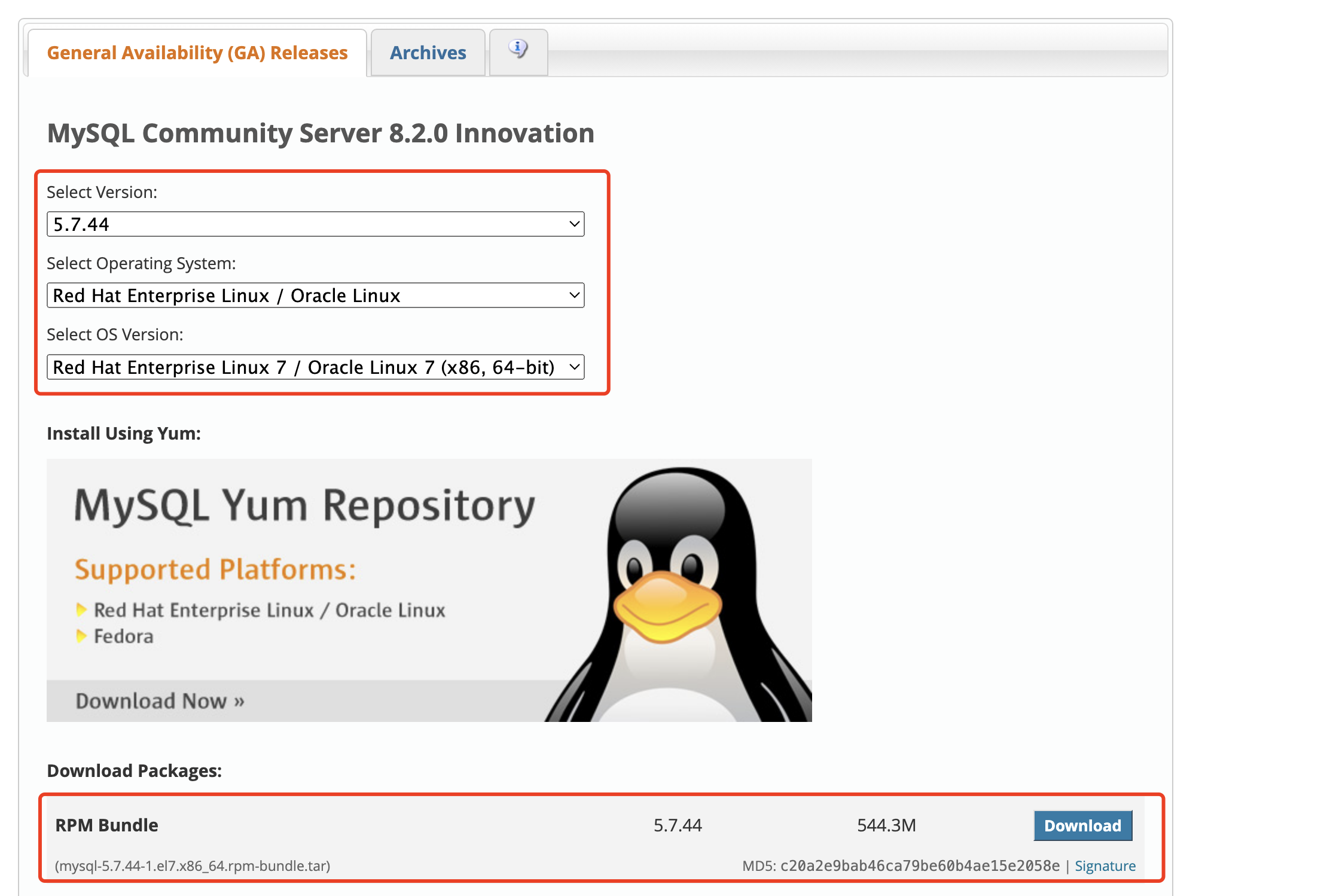Open the Signature link for the RPM Bundle
This screenshot has height=896, width=1330.
pos(1105,866)
